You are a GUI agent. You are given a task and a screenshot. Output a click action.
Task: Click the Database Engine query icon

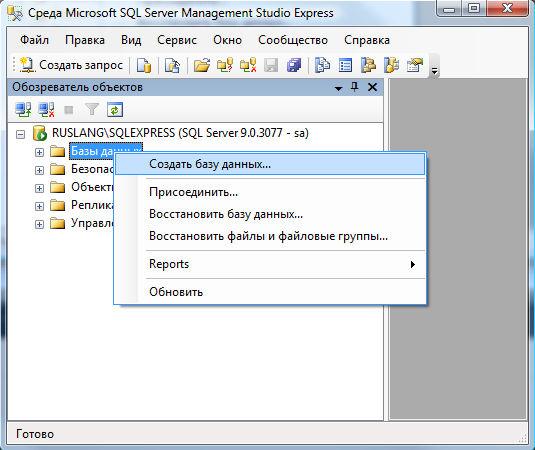(144, 65)
